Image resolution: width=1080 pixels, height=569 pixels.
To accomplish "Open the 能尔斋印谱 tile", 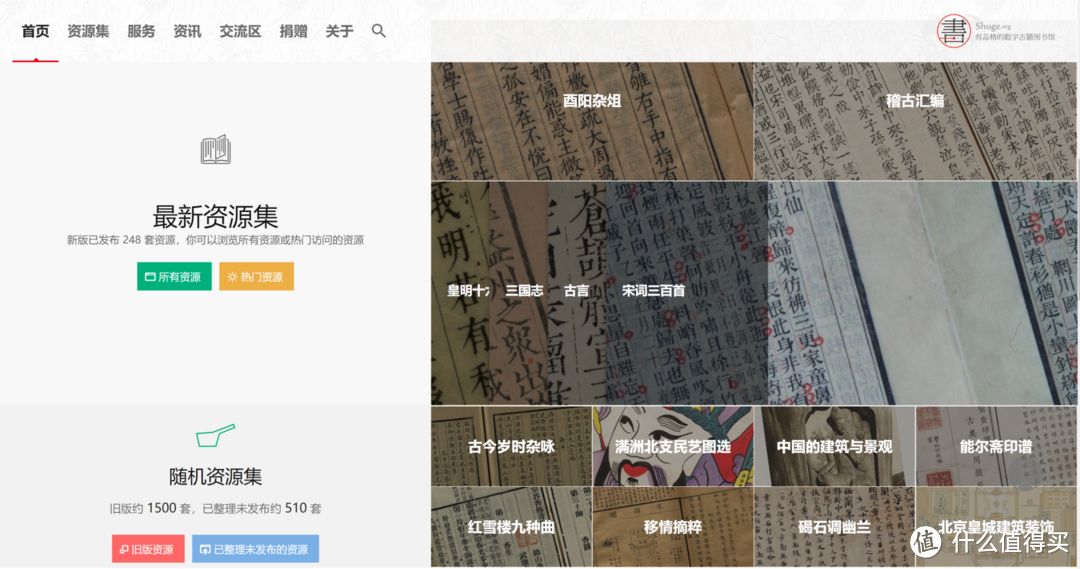I will [x=996, y=446].
